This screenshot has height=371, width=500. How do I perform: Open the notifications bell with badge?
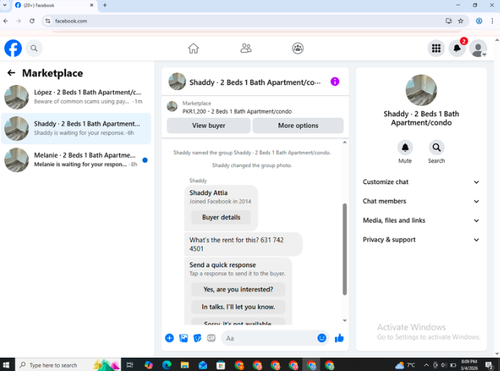tap(457, 48)
